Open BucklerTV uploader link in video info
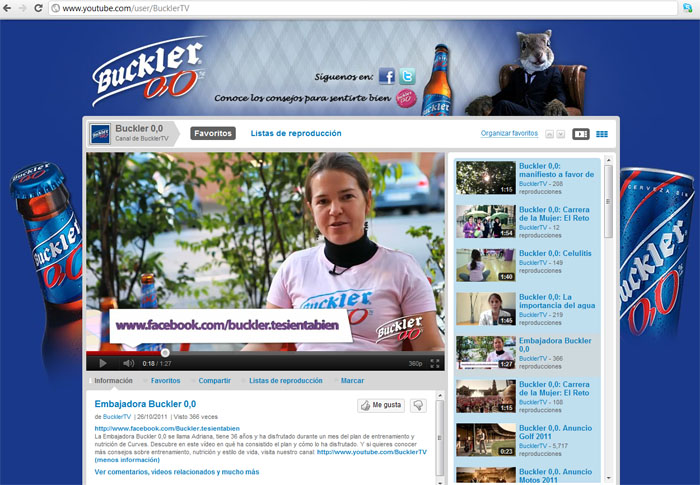 (117, 417)
